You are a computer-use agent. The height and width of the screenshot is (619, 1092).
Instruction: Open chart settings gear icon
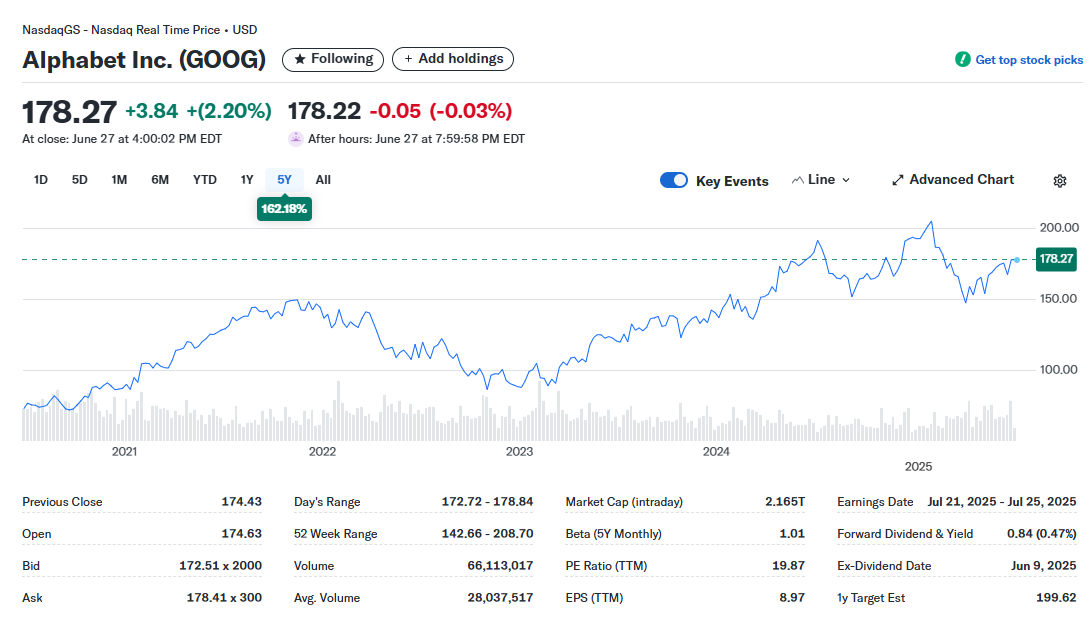point(1059,181)
